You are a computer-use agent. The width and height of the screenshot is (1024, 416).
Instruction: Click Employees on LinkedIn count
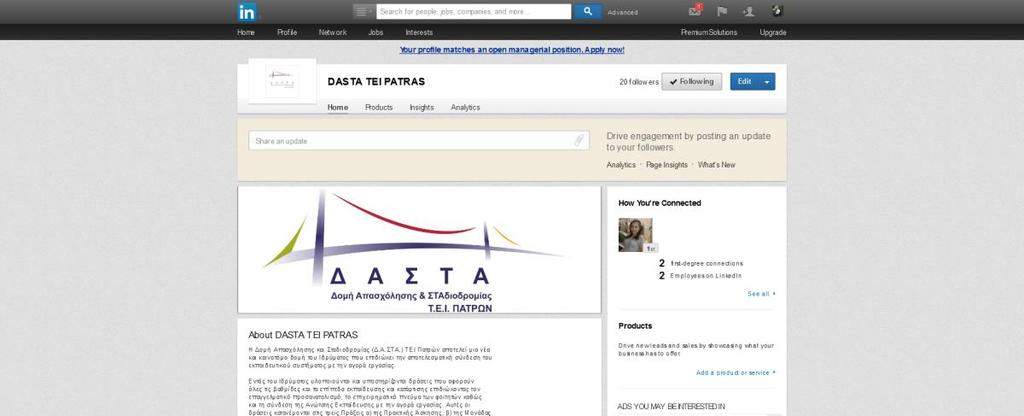pyautogui.click(x=700, y=276)
